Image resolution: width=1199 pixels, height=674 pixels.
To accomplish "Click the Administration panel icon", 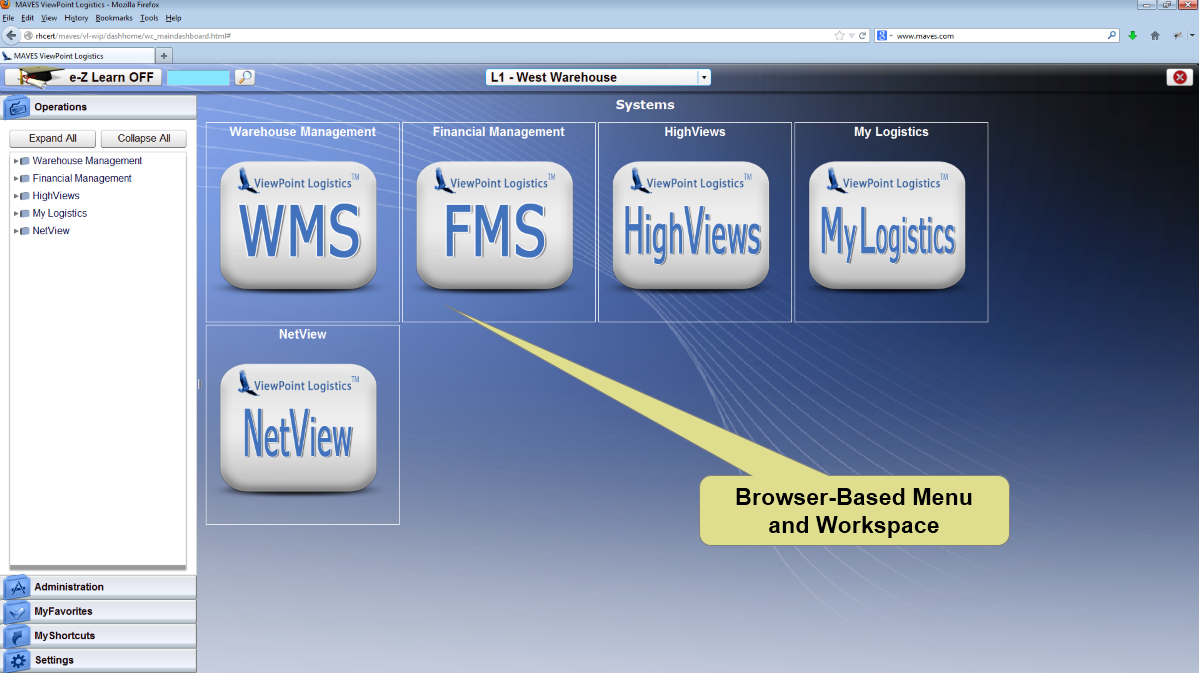I will 17,587.
